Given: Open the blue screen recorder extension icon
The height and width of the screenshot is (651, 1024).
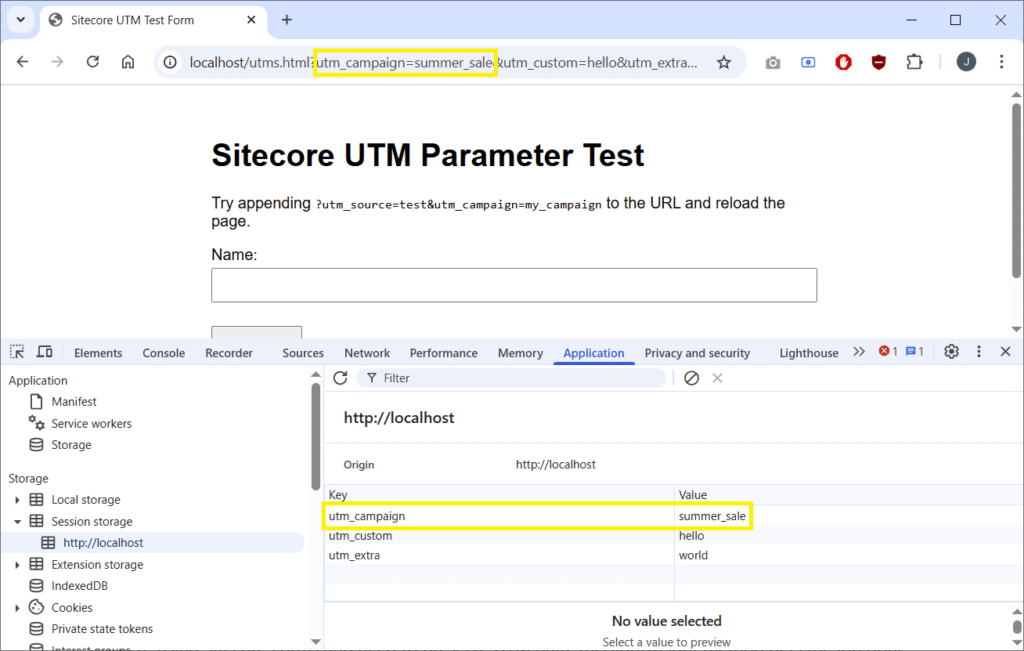Looking at the screenshot, I should point(808,63).
